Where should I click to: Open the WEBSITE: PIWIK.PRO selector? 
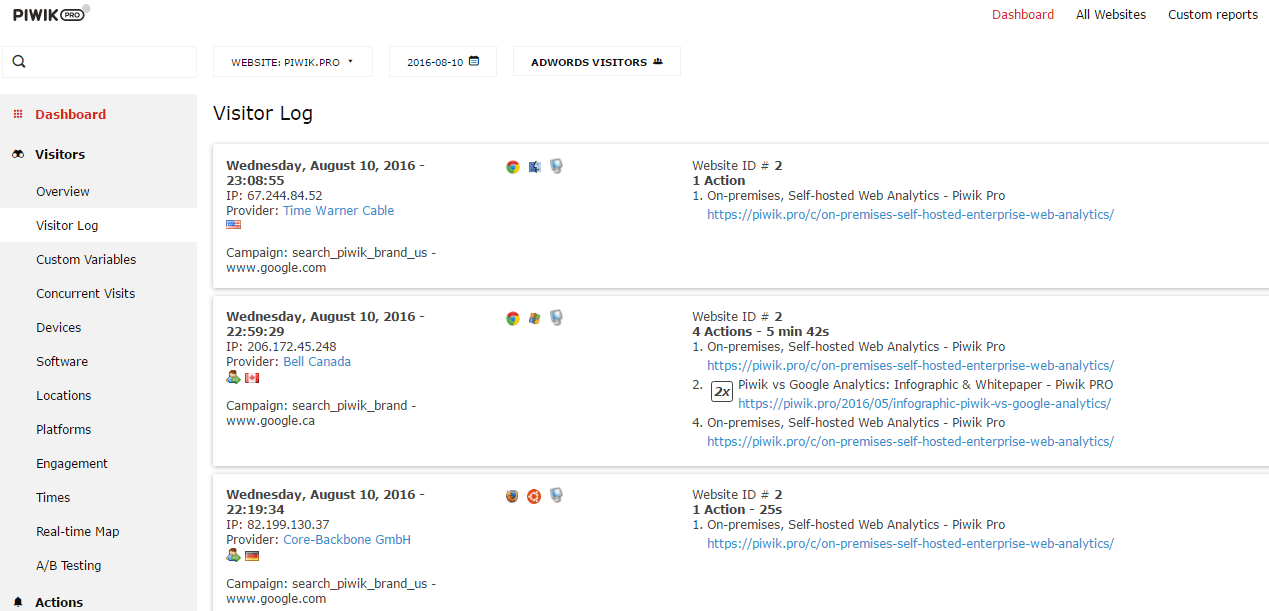[292, 61]
